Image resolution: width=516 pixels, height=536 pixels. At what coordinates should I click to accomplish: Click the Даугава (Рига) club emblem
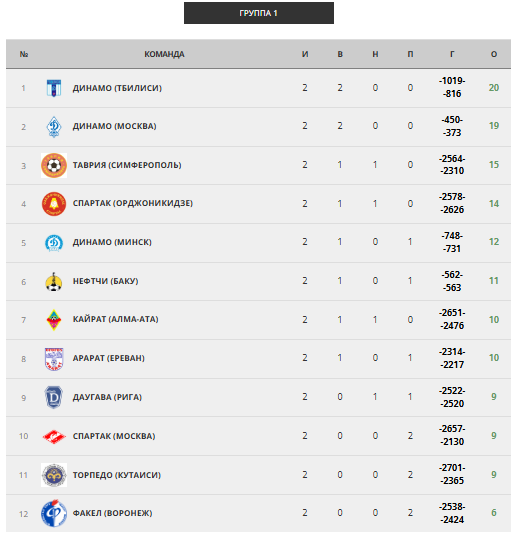pos(54,398)
